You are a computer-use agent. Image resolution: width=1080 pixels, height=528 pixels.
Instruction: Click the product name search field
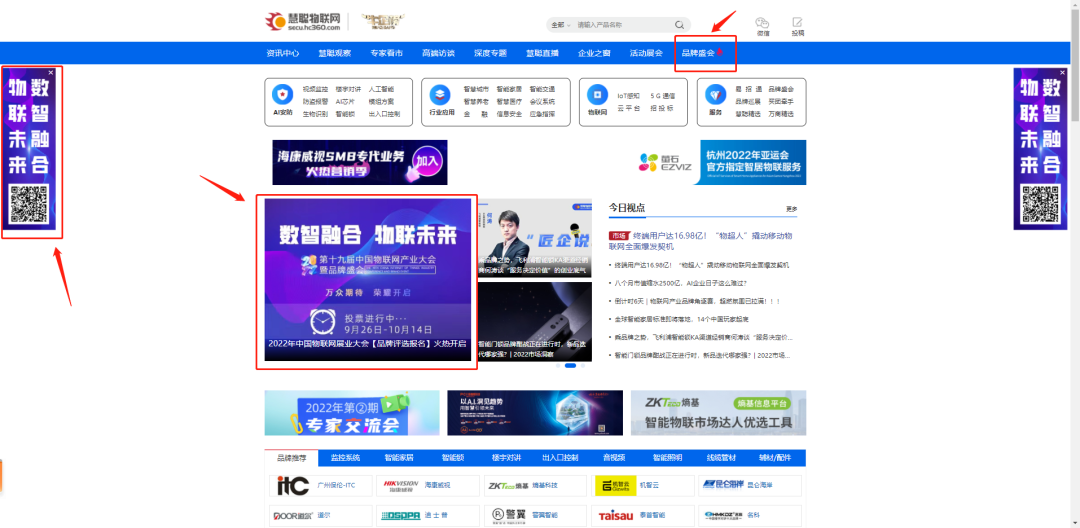[x=623, y=25]
